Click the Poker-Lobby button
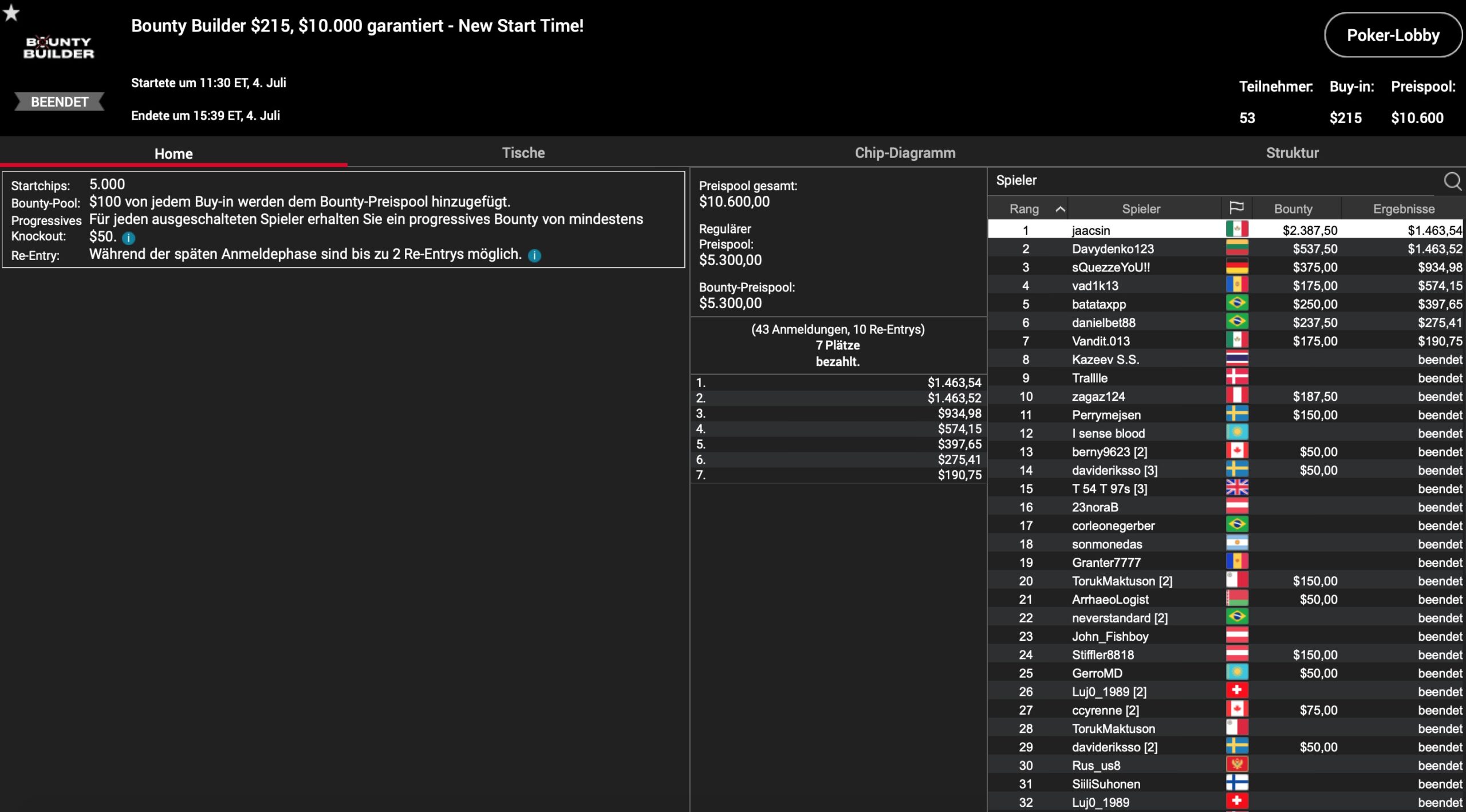Image resolution: width=1466 pixels, height=812 pixels. 1393,36
